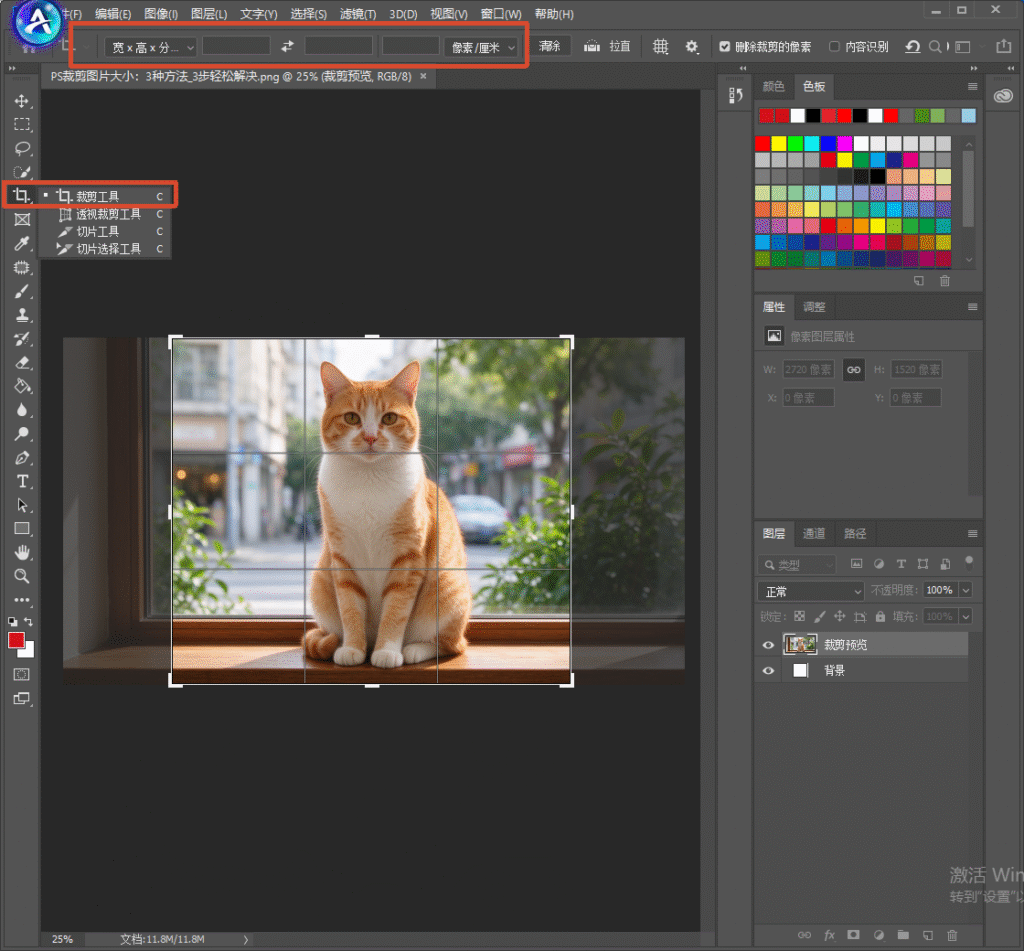Click the red foreground color swatch
Screen dimensions: 1024x951
point(16,640)
